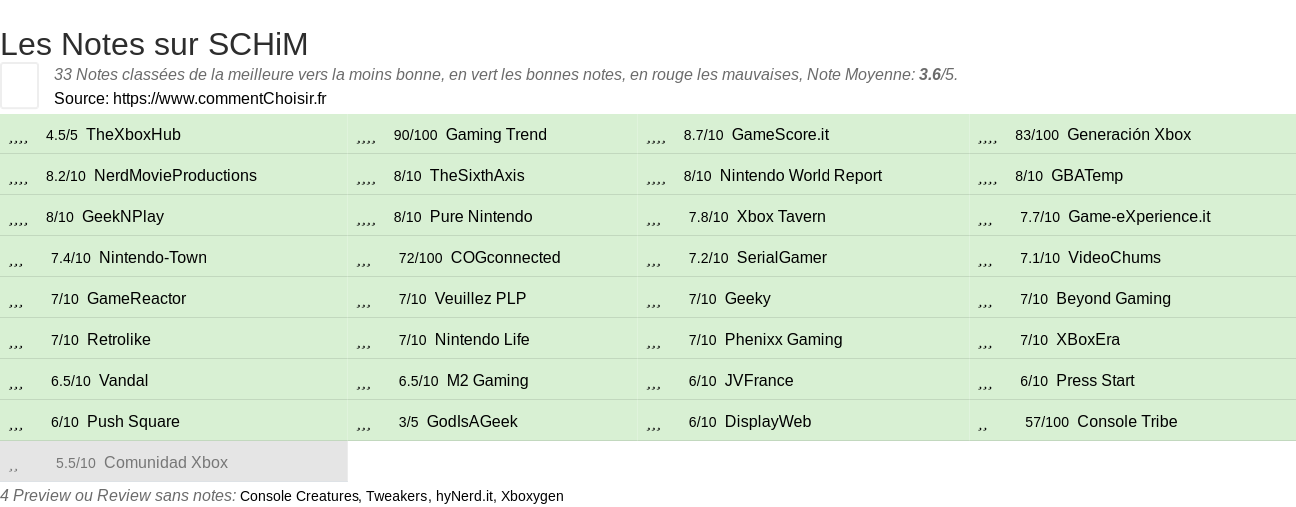
Task: Click the Game-eXperience.it entry
Action: (1139, 217)
